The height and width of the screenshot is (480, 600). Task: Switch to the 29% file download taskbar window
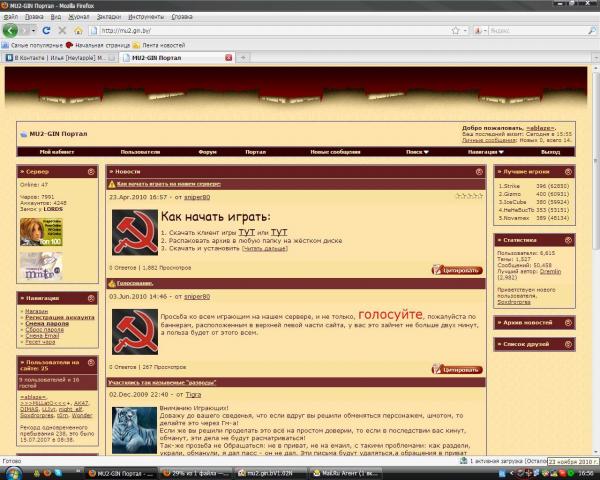pyautogui.click(x=196, y=473)
